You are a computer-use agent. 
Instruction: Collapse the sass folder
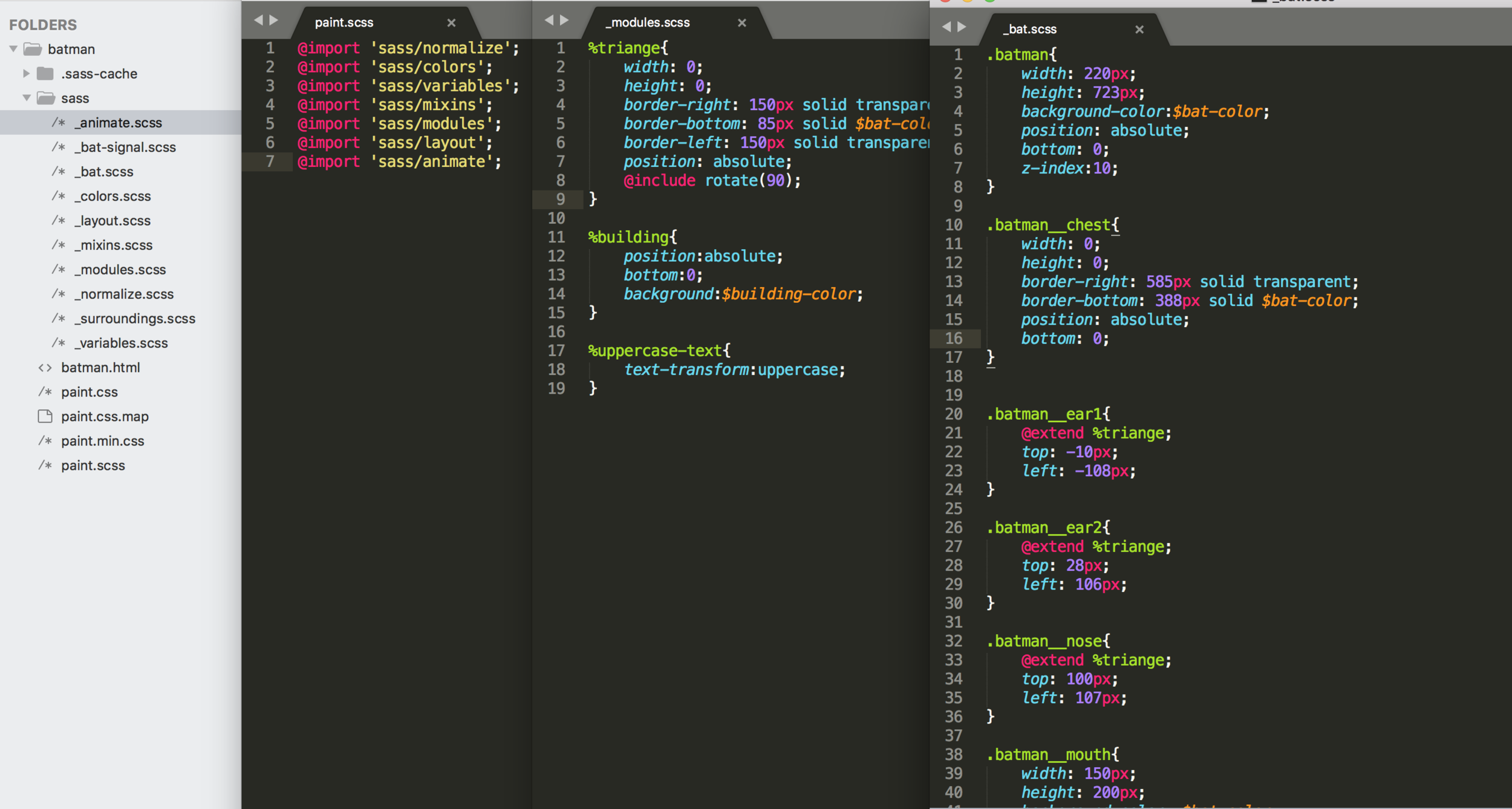[x=26, y=98]
